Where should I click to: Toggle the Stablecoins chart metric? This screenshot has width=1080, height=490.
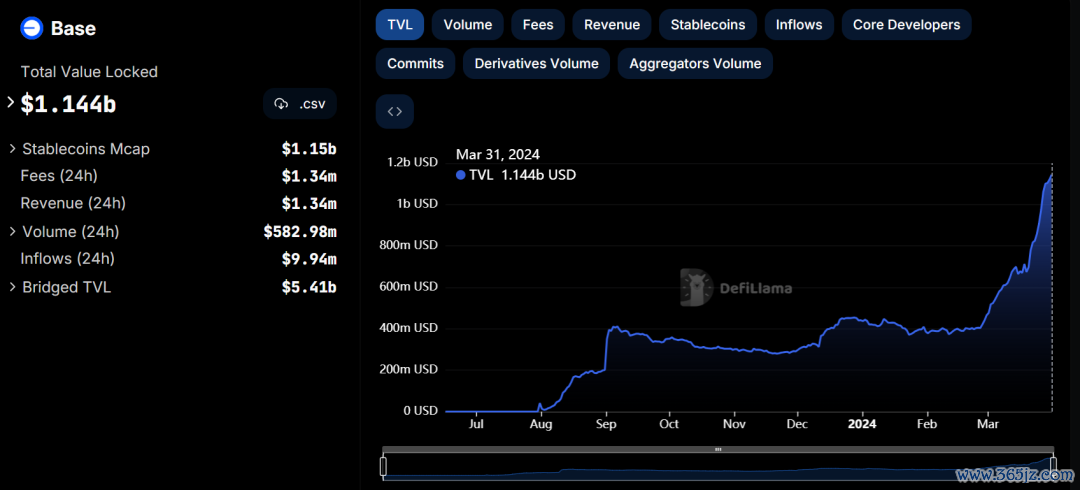707,25
